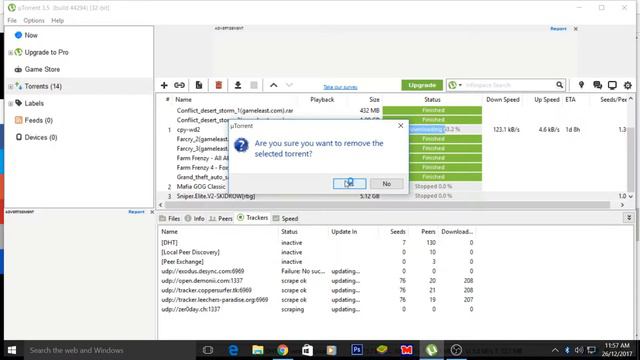Confirm removal with Yes button
This screenshot has height=360, width=640.
tap(349, 184)
